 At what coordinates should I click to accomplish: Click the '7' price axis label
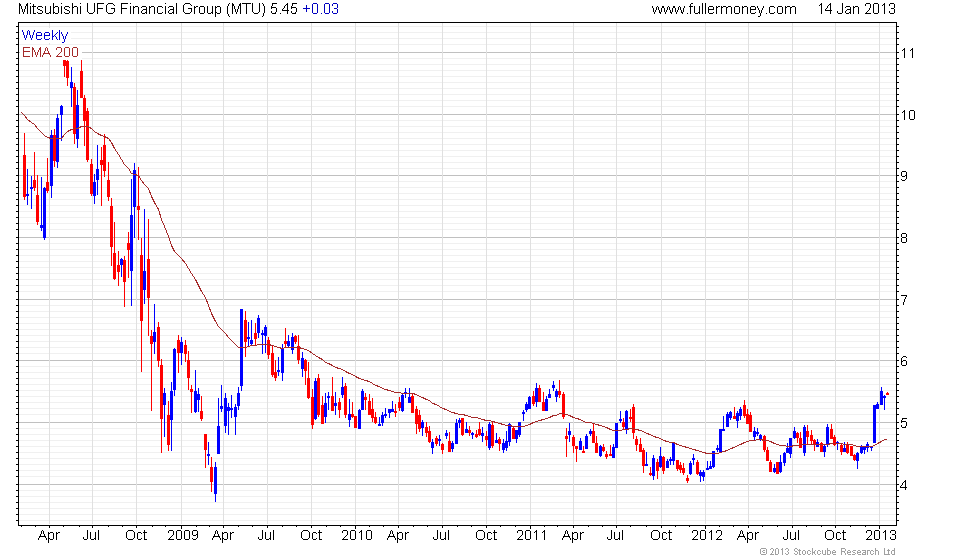point(904,300)
